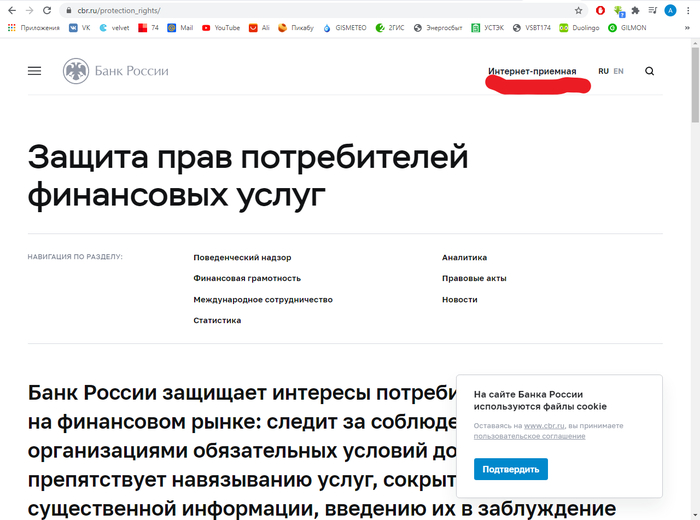Open the Пикабу bookmark

pyautogui.click(x=296, y=28)
